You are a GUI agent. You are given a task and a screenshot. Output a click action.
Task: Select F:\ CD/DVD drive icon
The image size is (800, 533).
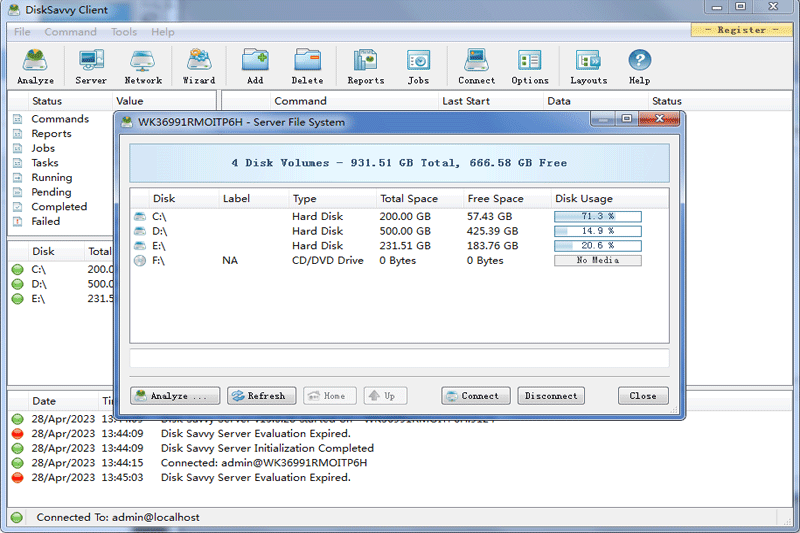pos(140,261)
